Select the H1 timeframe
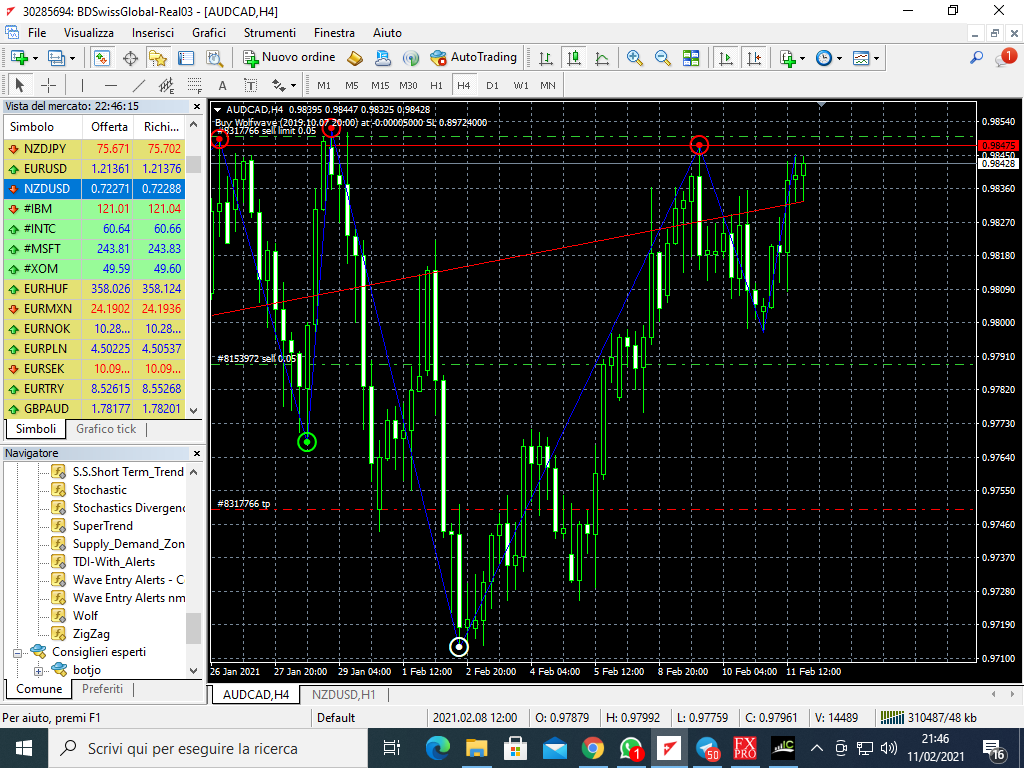This screenshot has width=1024, height=768. [x=436, y=85]
